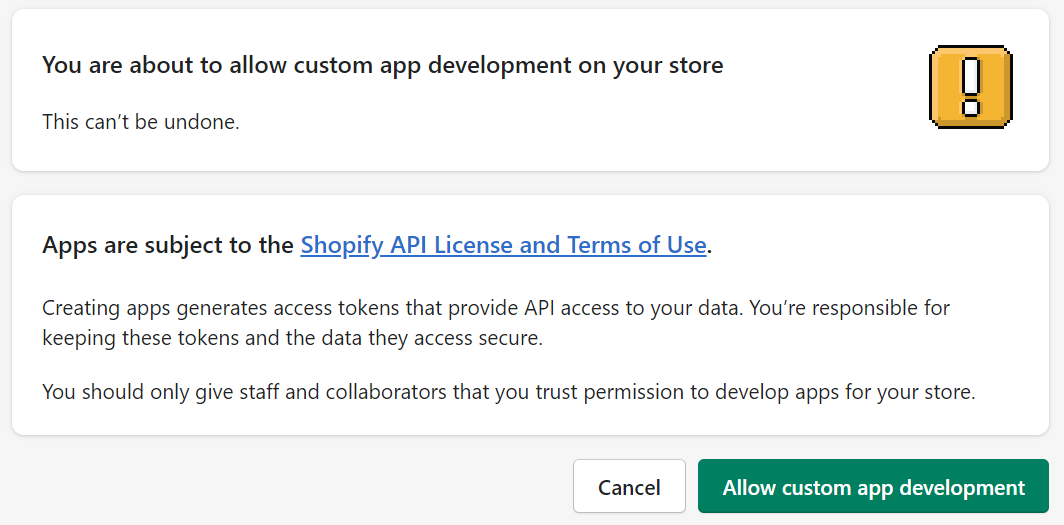Click the white exclamation mark inside the warning badge
Viewport: 1064px width, 525px height.
971,87
